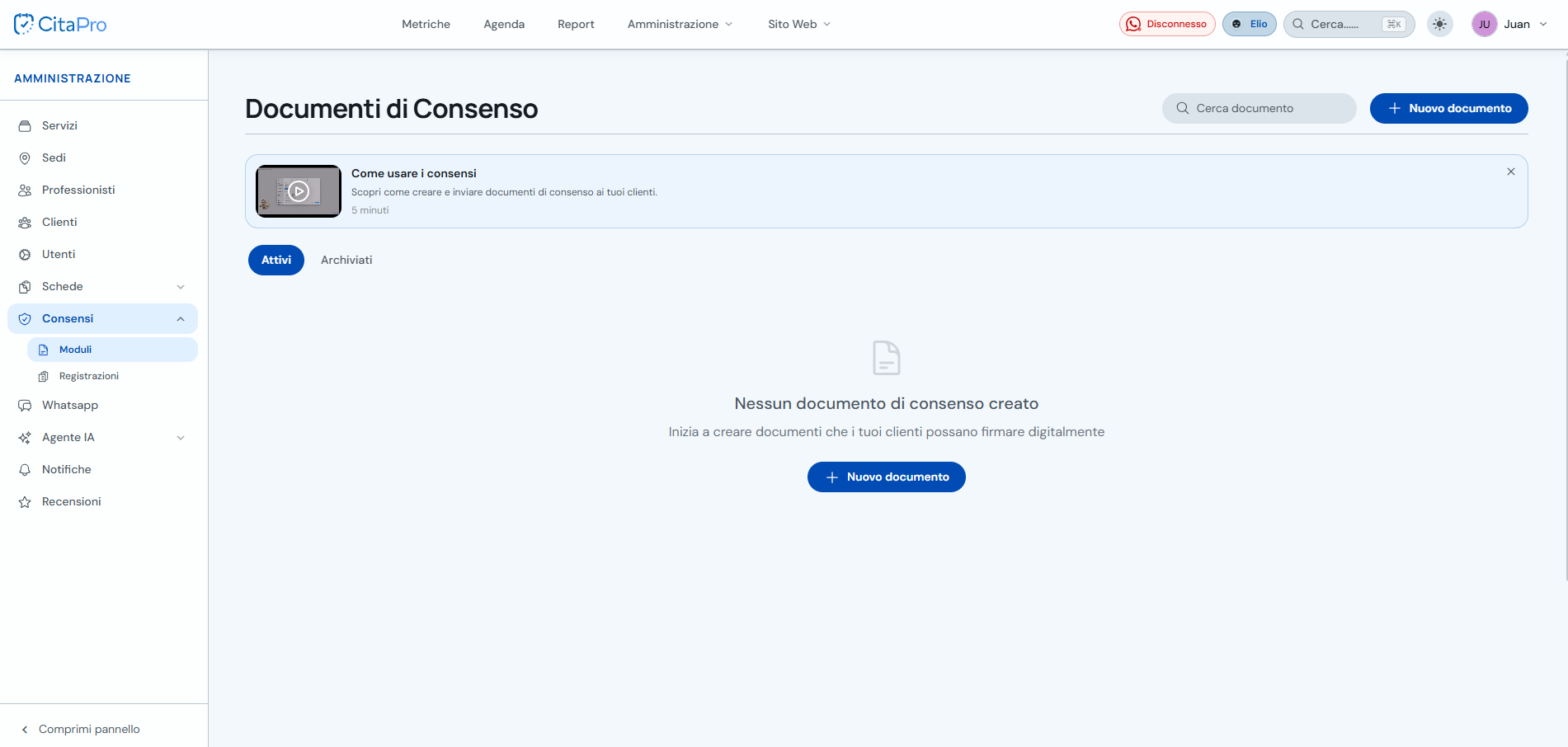Click the Professionisti people icon

tap(25, 190)
